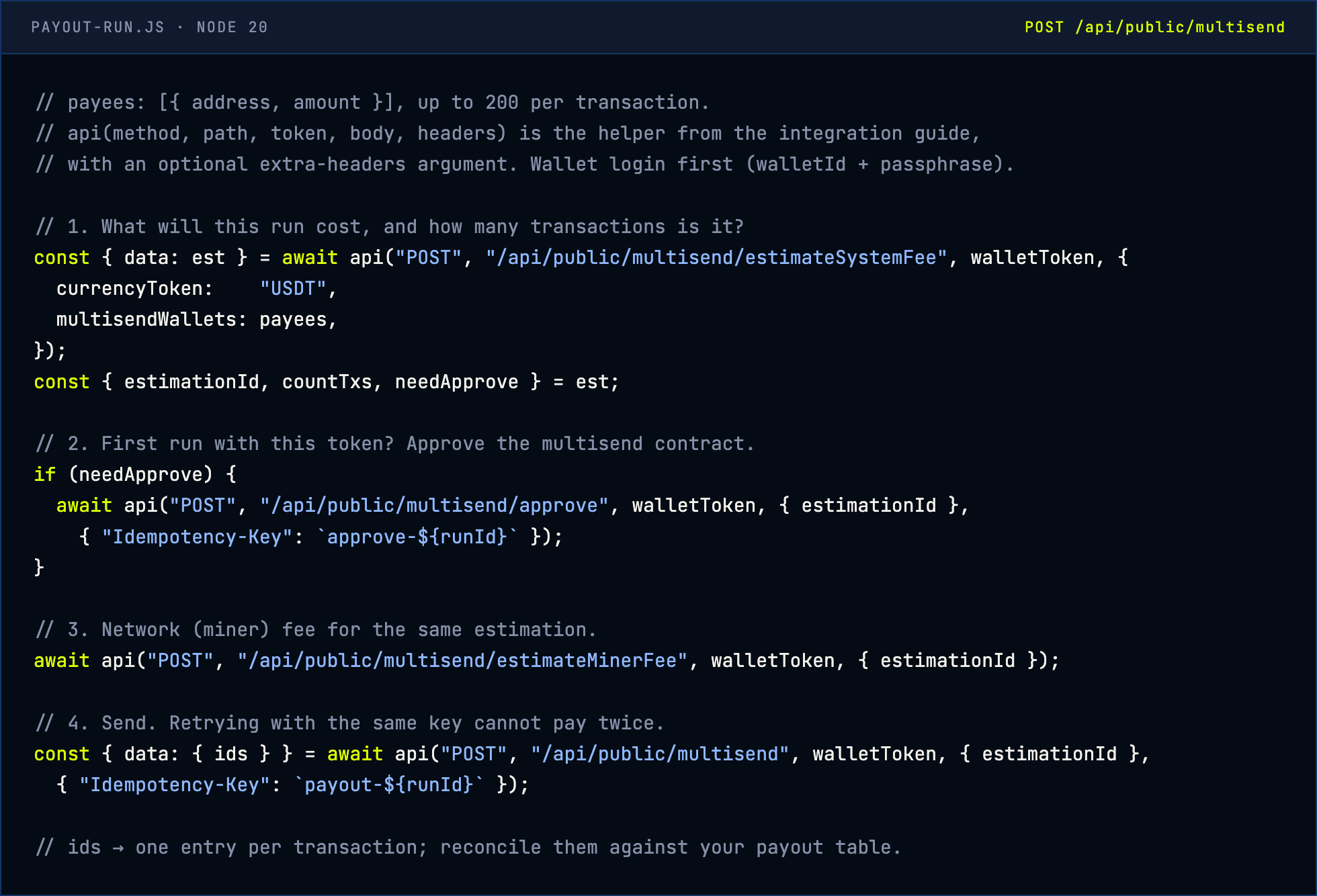Click the step 2 Approve multisend contract comment
This screenshot has width=1317, height=896.
395,444
